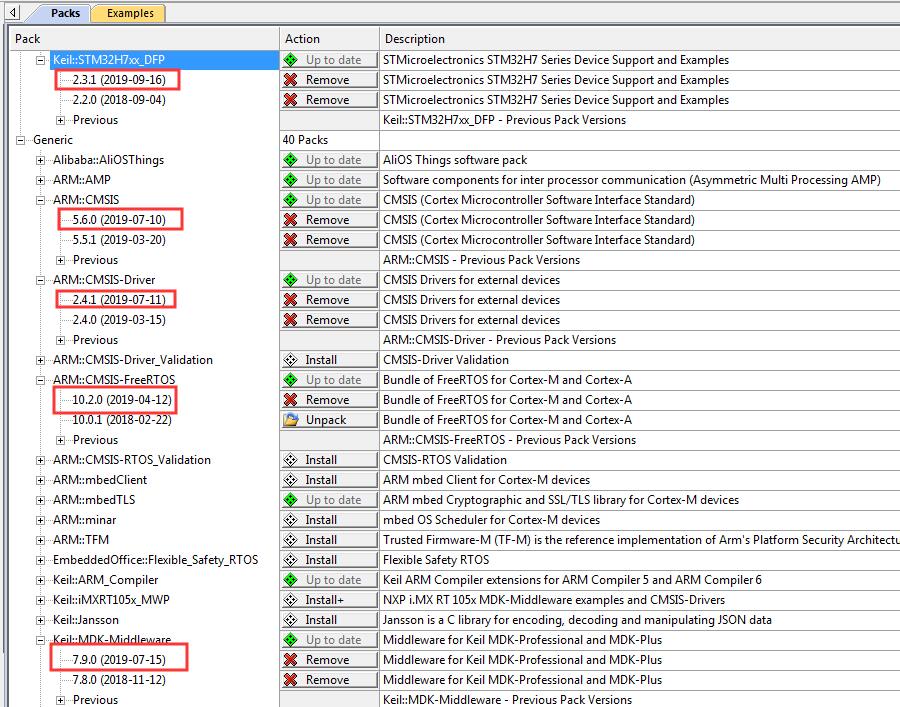Image resolution: width=900 pixels, height=707 pixels.
Task: Select the Keil::STM32H7xx_DFP pack name
Action: [108, 60]
